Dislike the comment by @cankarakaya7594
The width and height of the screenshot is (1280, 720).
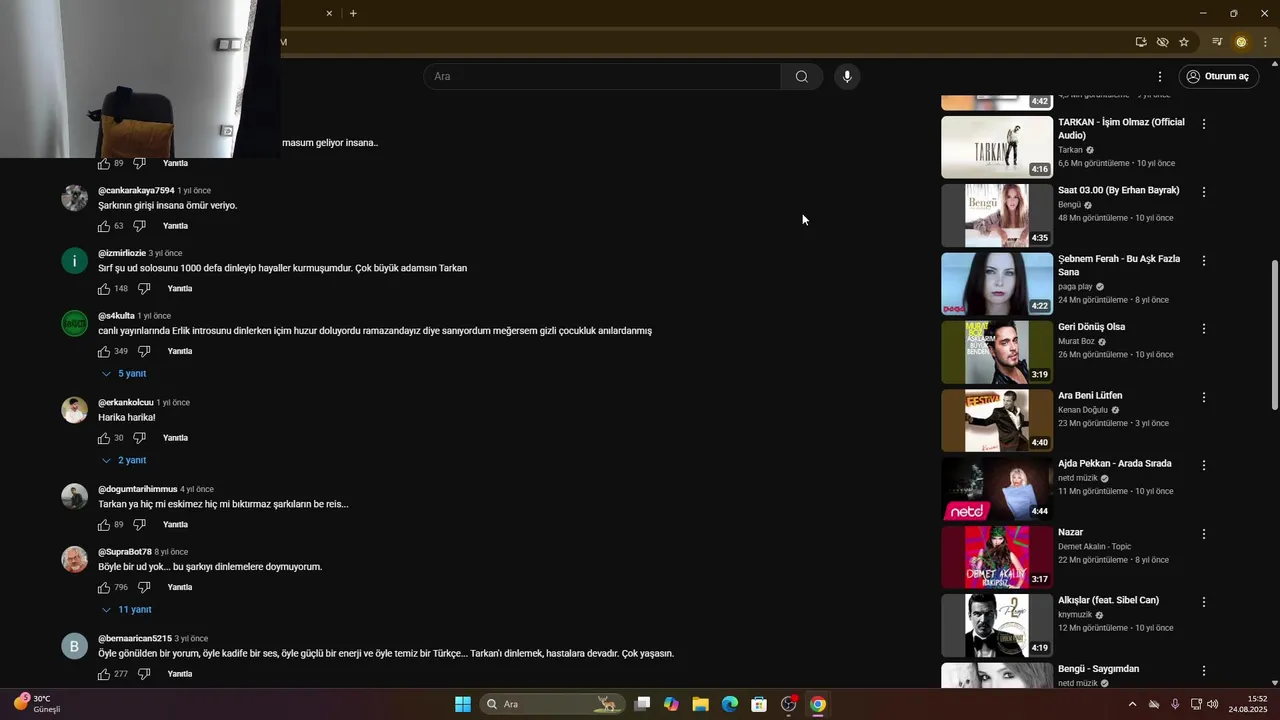139,226
